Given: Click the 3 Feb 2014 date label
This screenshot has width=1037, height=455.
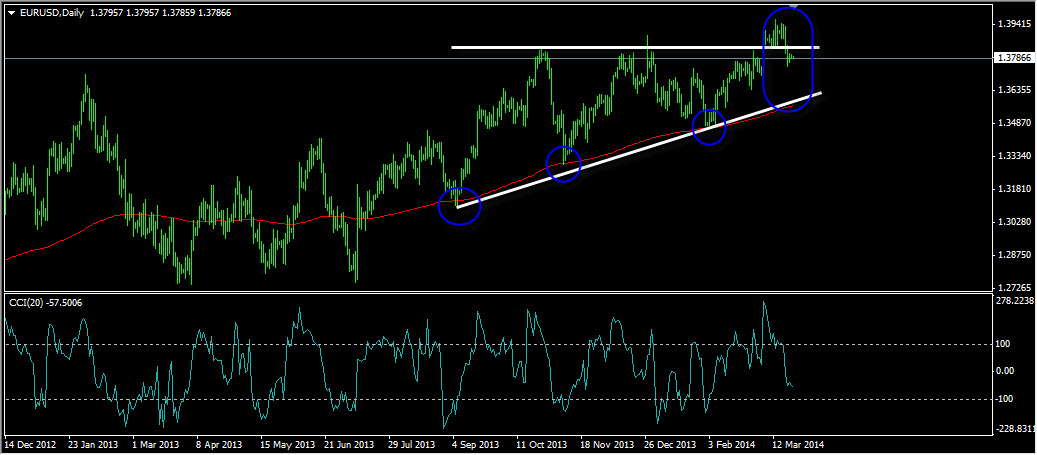Looking at the screenshot, I should coord(731,444).
